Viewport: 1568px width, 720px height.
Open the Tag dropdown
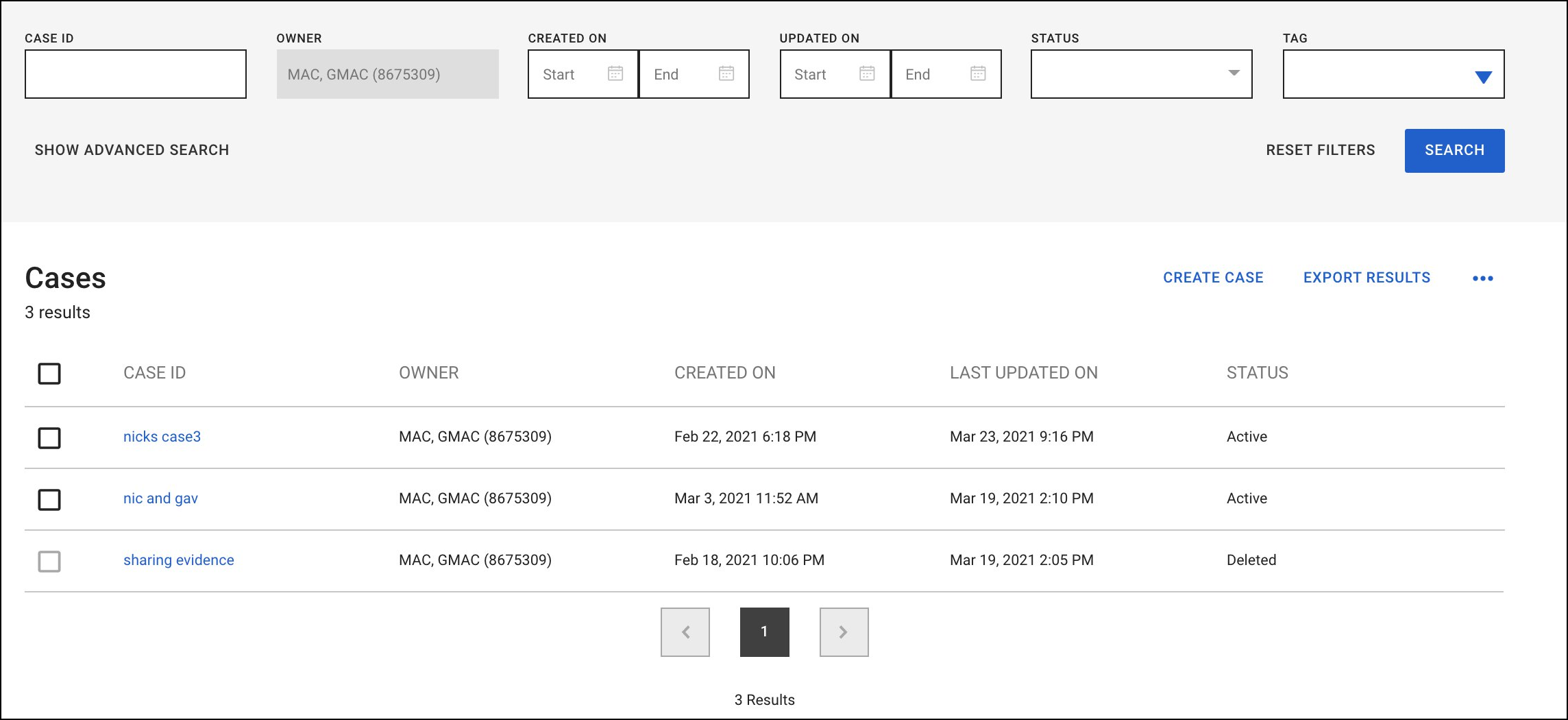[x=1482, y=75]
